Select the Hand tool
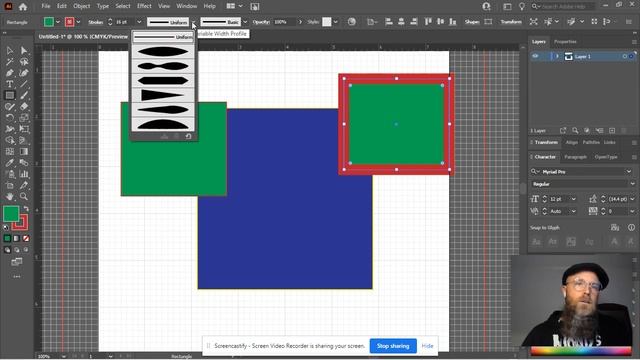Screen dimensions: 640x360 (10, 197)
